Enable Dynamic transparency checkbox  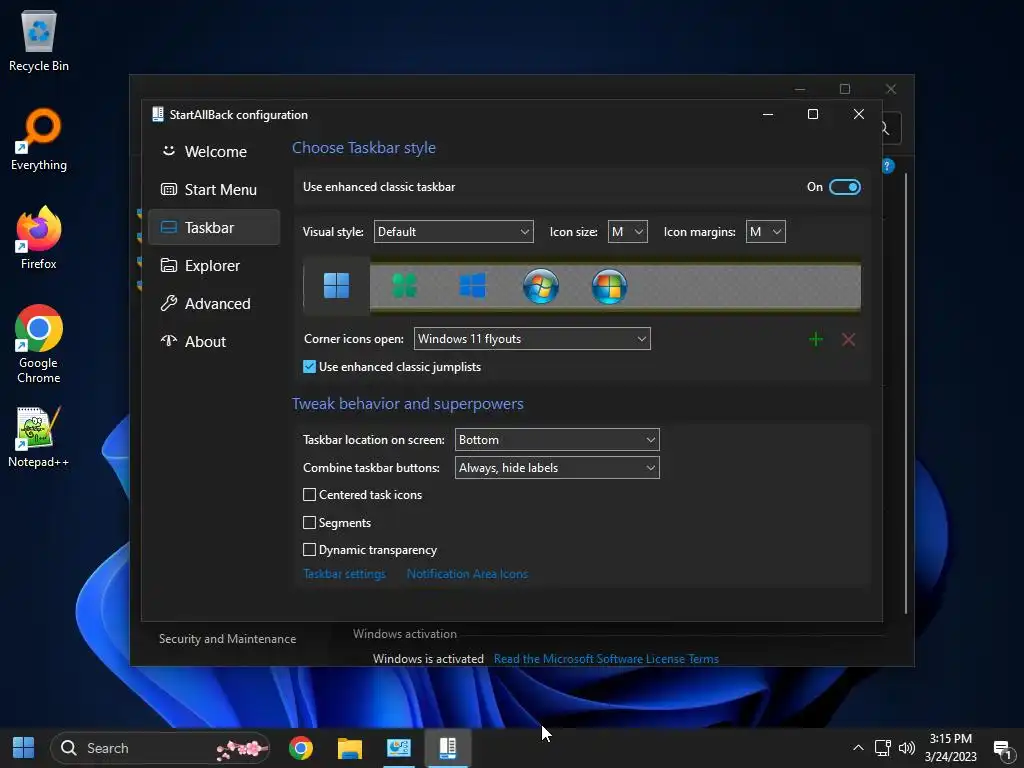[310, 550]
